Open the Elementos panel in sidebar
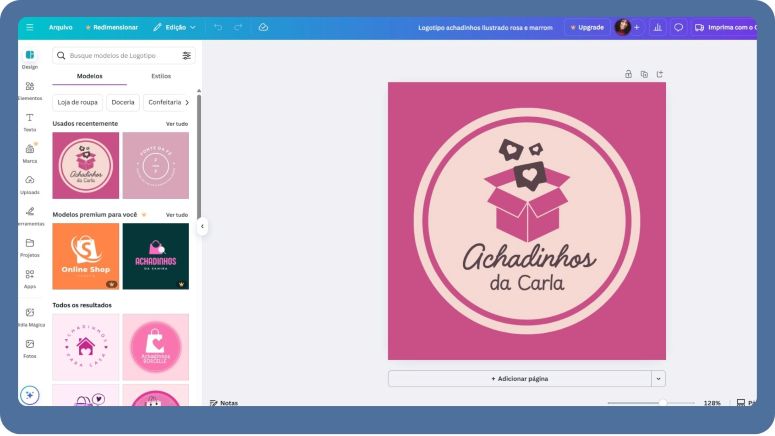The width and height of the screenshot is (775, 436). pos(29,89)
